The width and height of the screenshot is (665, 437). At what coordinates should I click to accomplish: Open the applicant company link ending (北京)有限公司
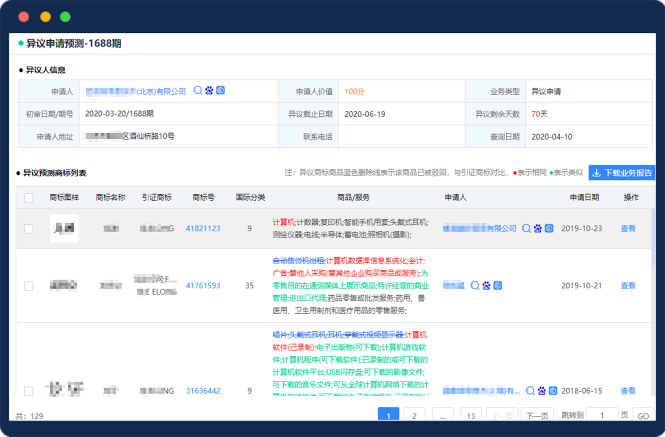point(136,91)
